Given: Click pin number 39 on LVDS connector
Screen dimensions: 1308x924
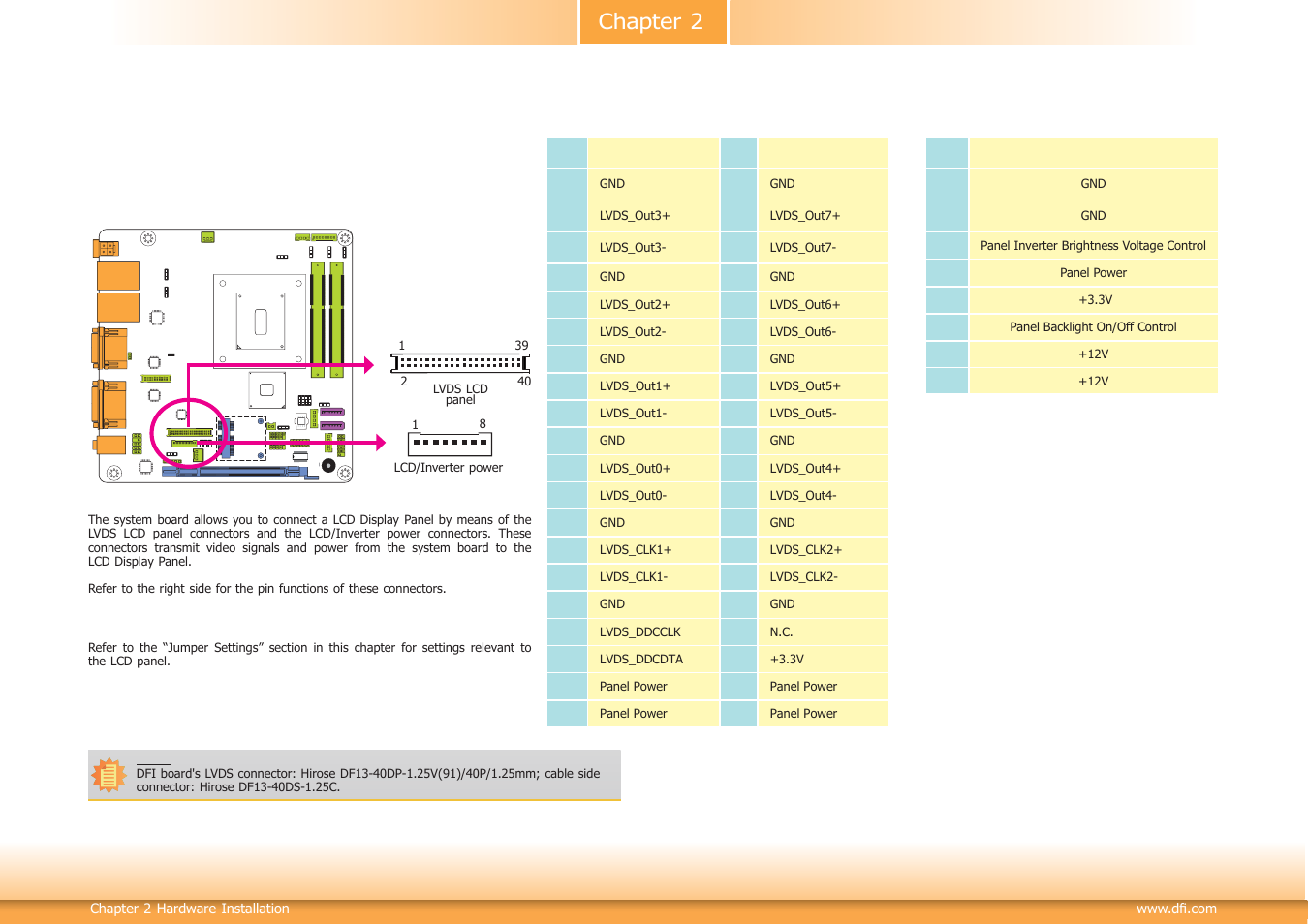Looking at the screenshot, I should coord(521,346).
